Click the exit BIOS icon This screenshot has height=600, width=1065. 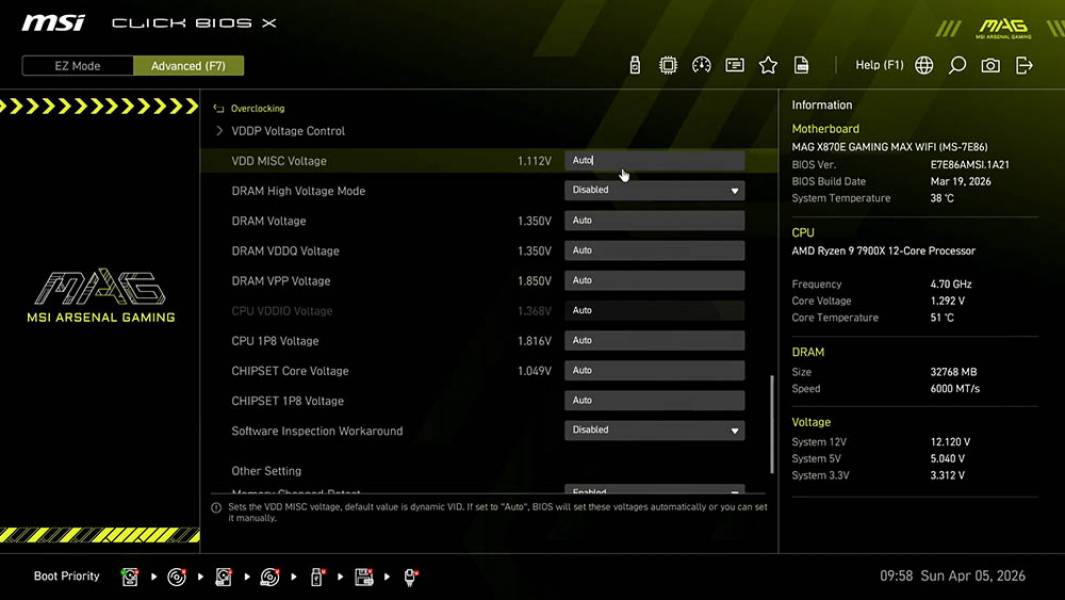coord(1022,64)
